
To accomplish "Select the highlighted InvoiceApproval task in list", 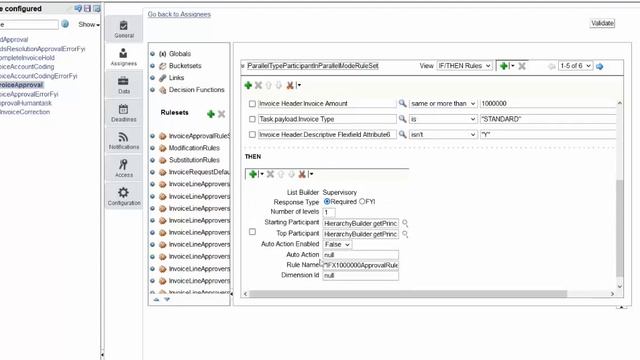I will tap(21, 85).
